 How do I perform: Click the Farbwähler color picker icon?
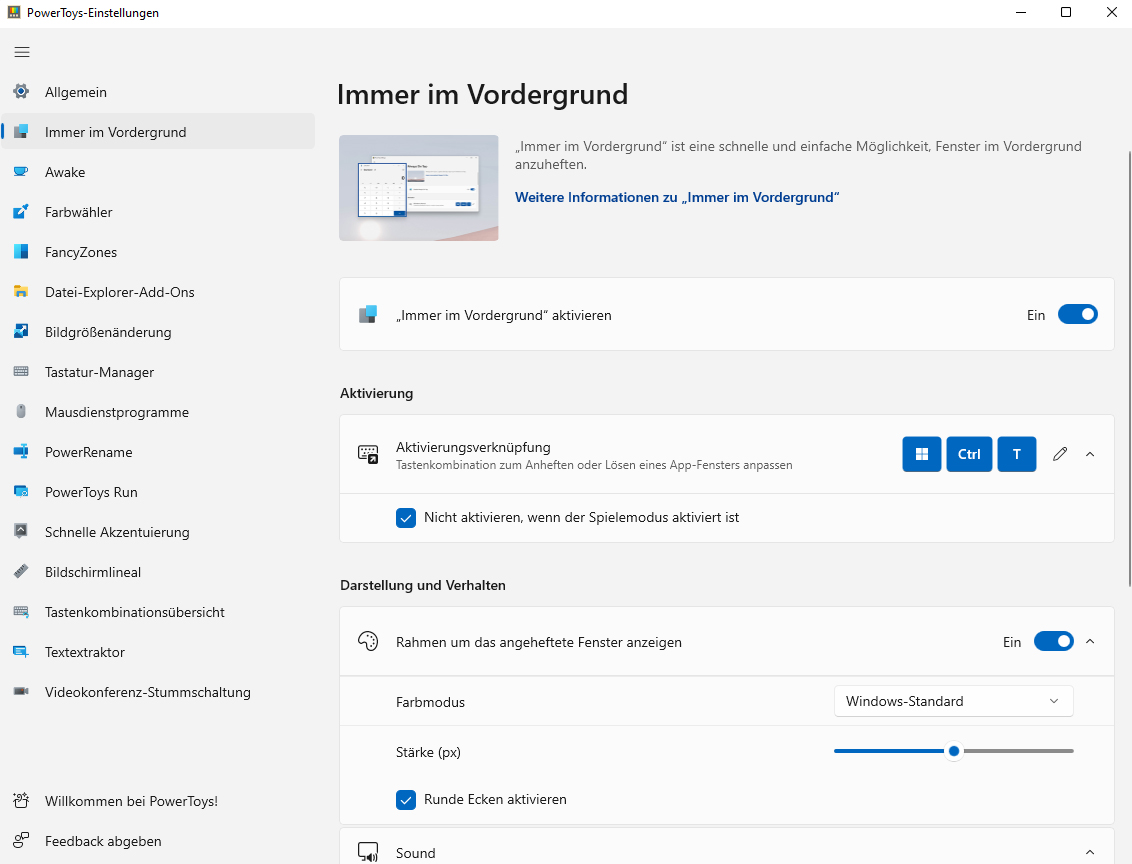(x=21, y=211)
